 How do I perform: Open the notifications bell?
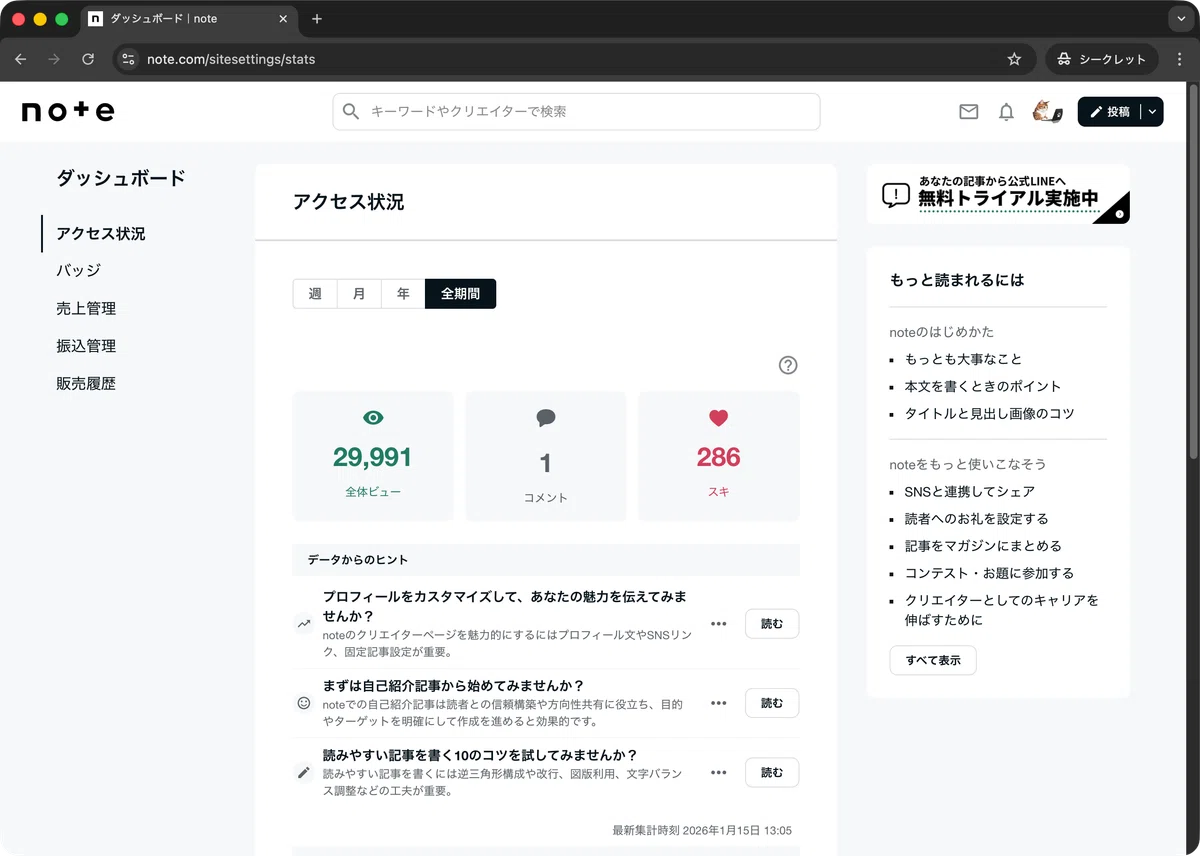point(1006,112)
